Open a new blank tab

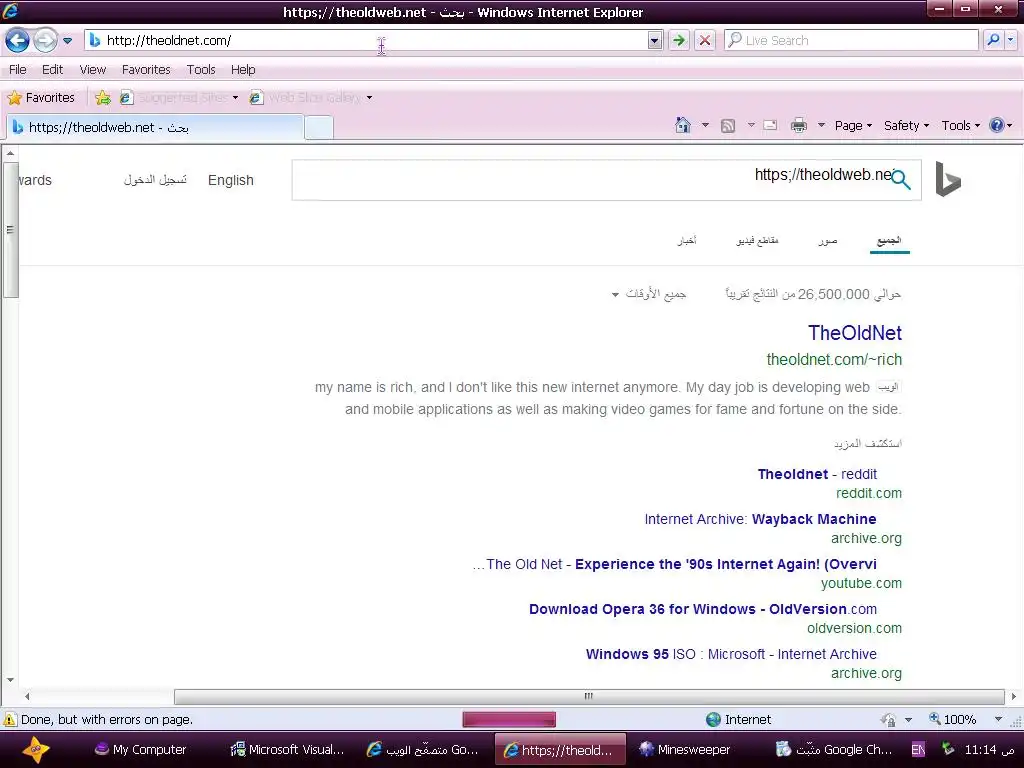pyautogui.click(x=319, y=127)
